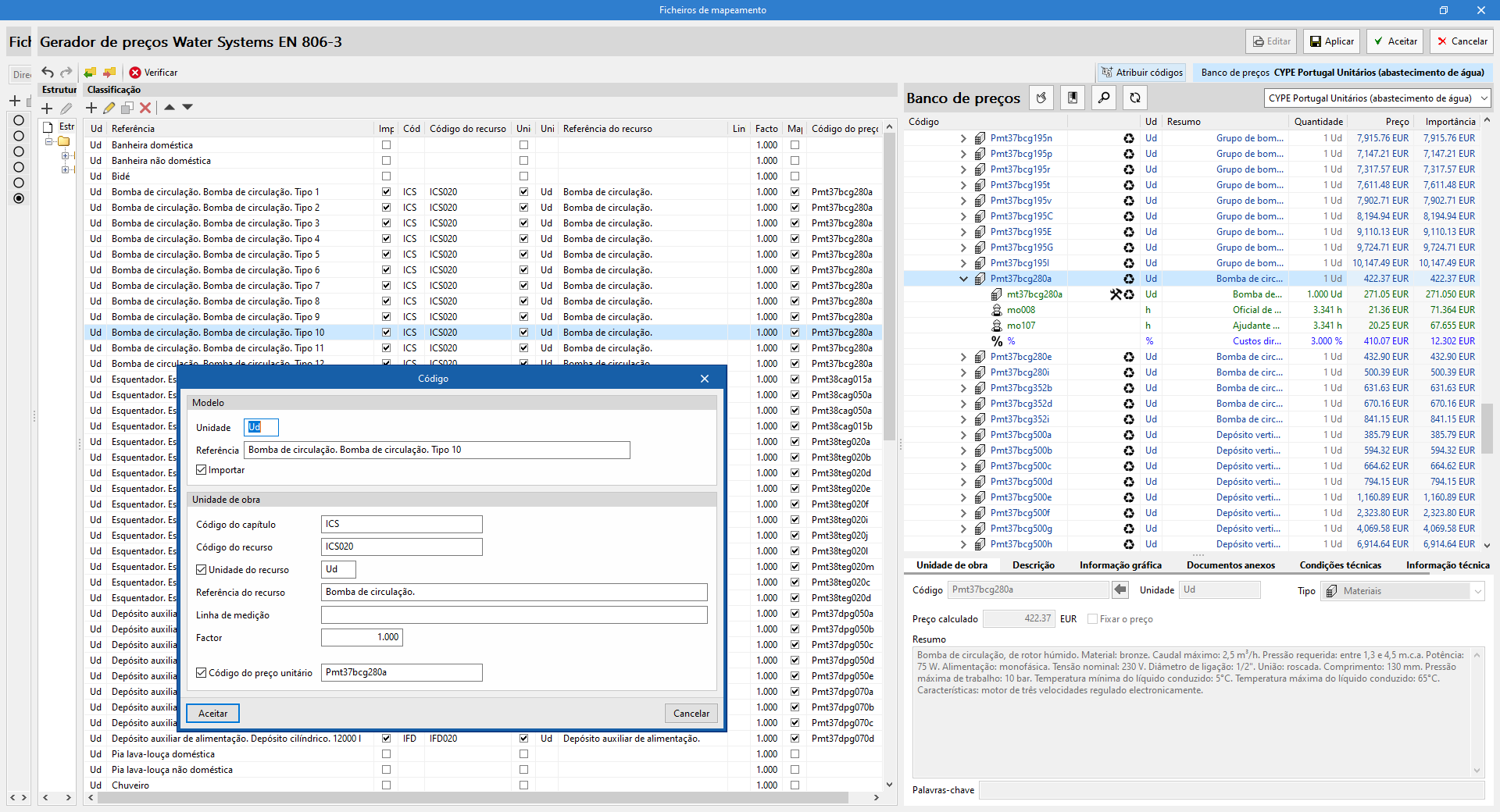Click the search magnifier in Banco de preços
The image size is (1500, 812).
coord(1104,98)
